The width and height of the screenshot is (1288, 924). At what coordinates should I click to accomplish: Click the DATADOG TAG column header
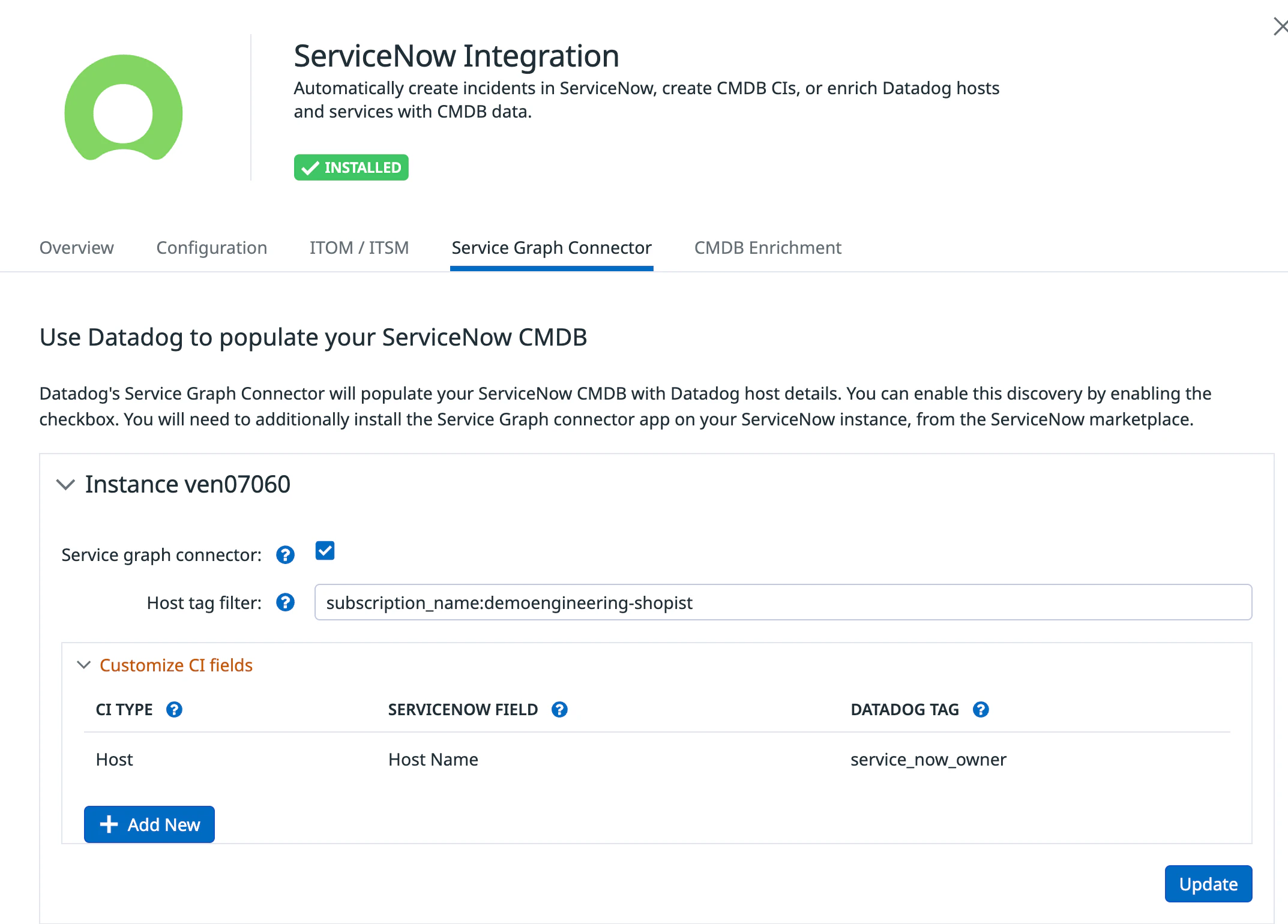pos(904,710)
